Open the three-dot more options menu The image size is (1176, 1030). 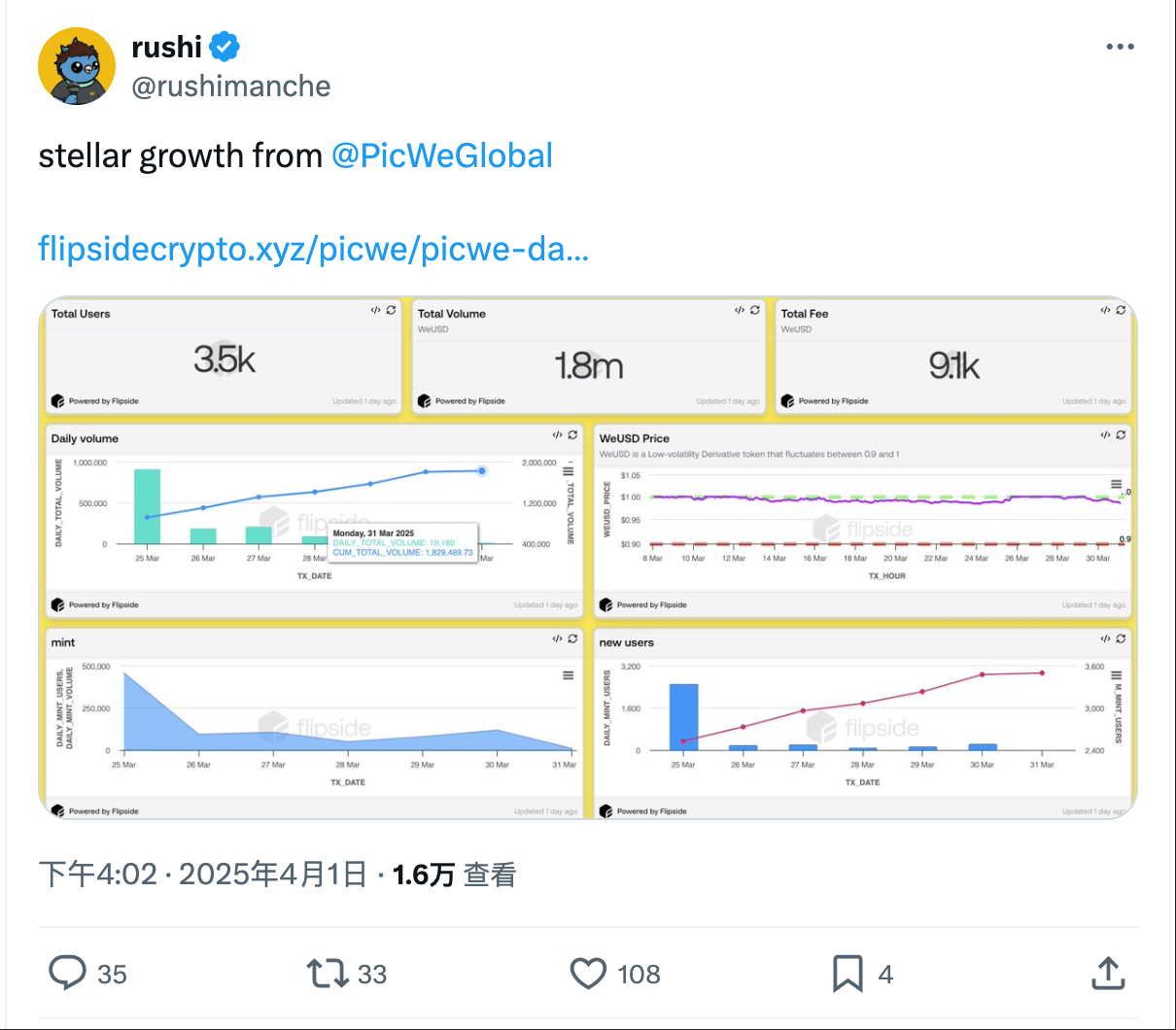(x=1120, y=47)
